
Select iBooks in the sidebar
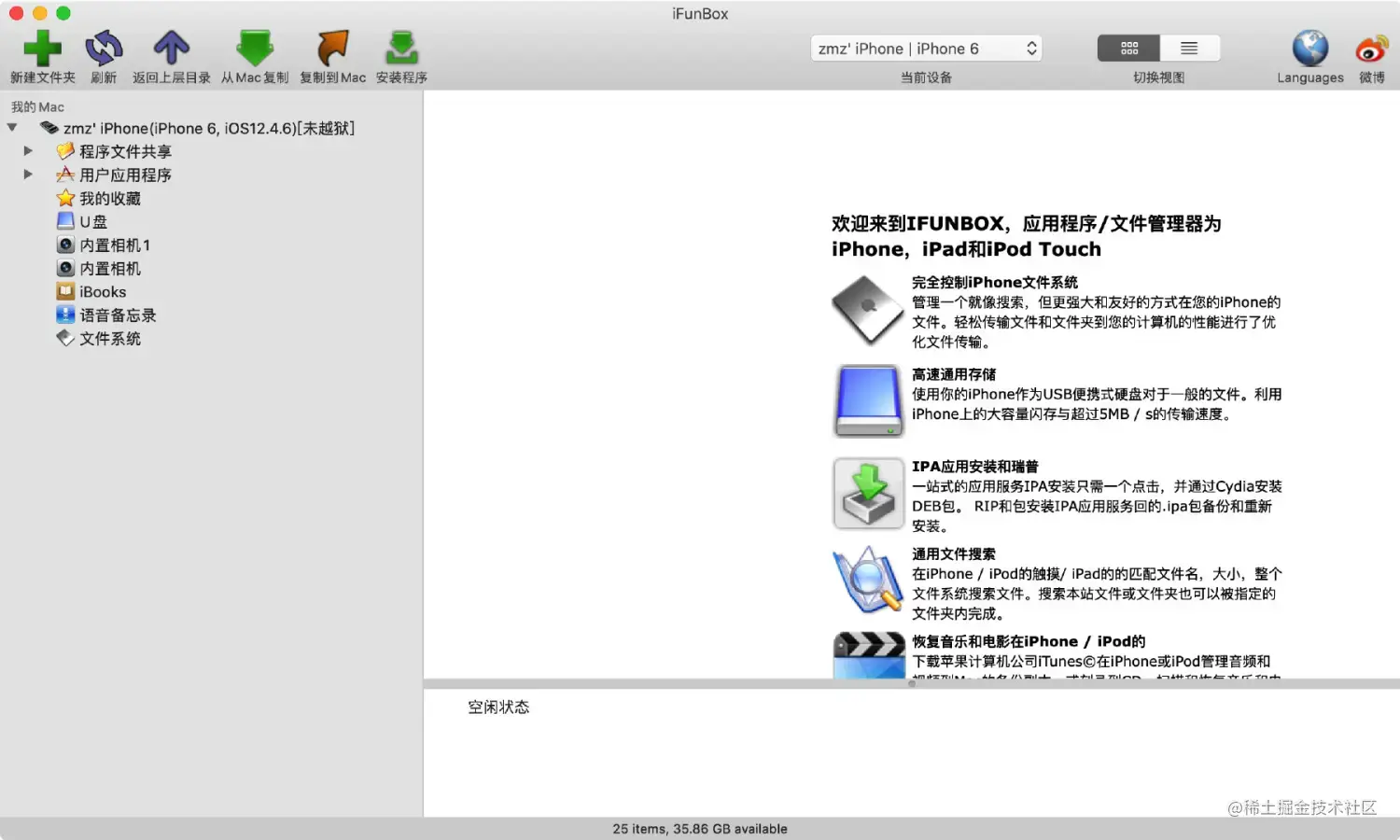[x=103, y=291]
